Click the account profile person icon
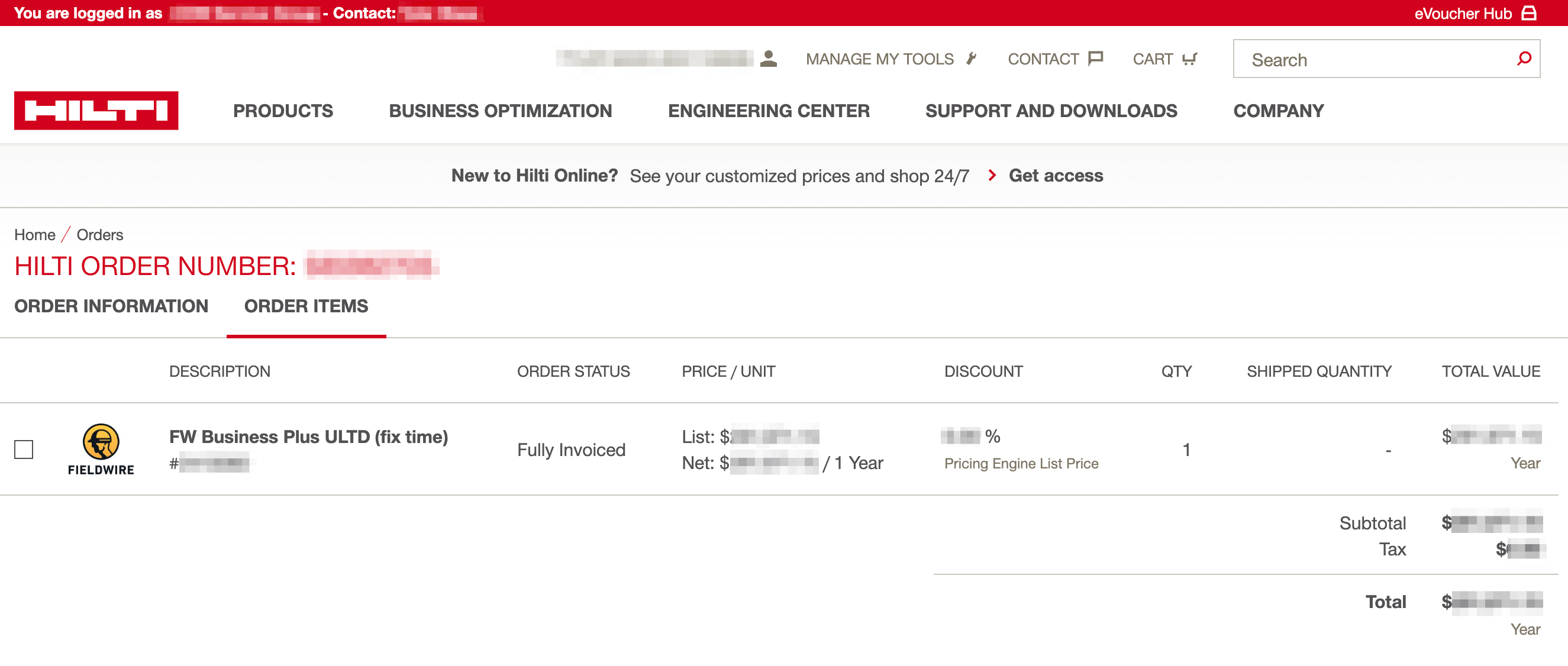 (769, 59)
